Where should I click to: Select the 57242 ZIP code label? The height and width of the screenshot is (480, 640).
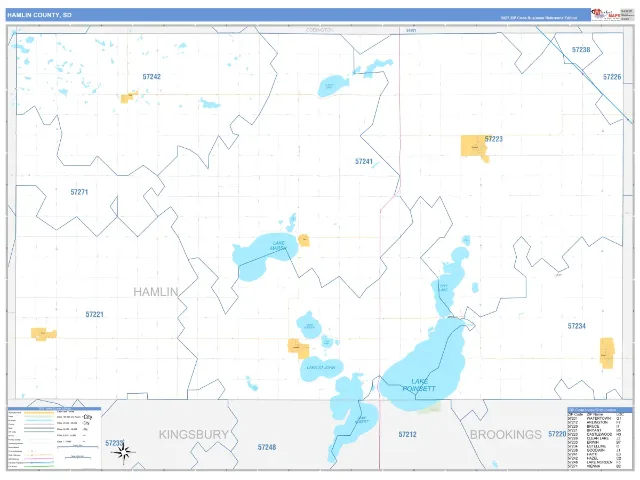click(151, 77)
